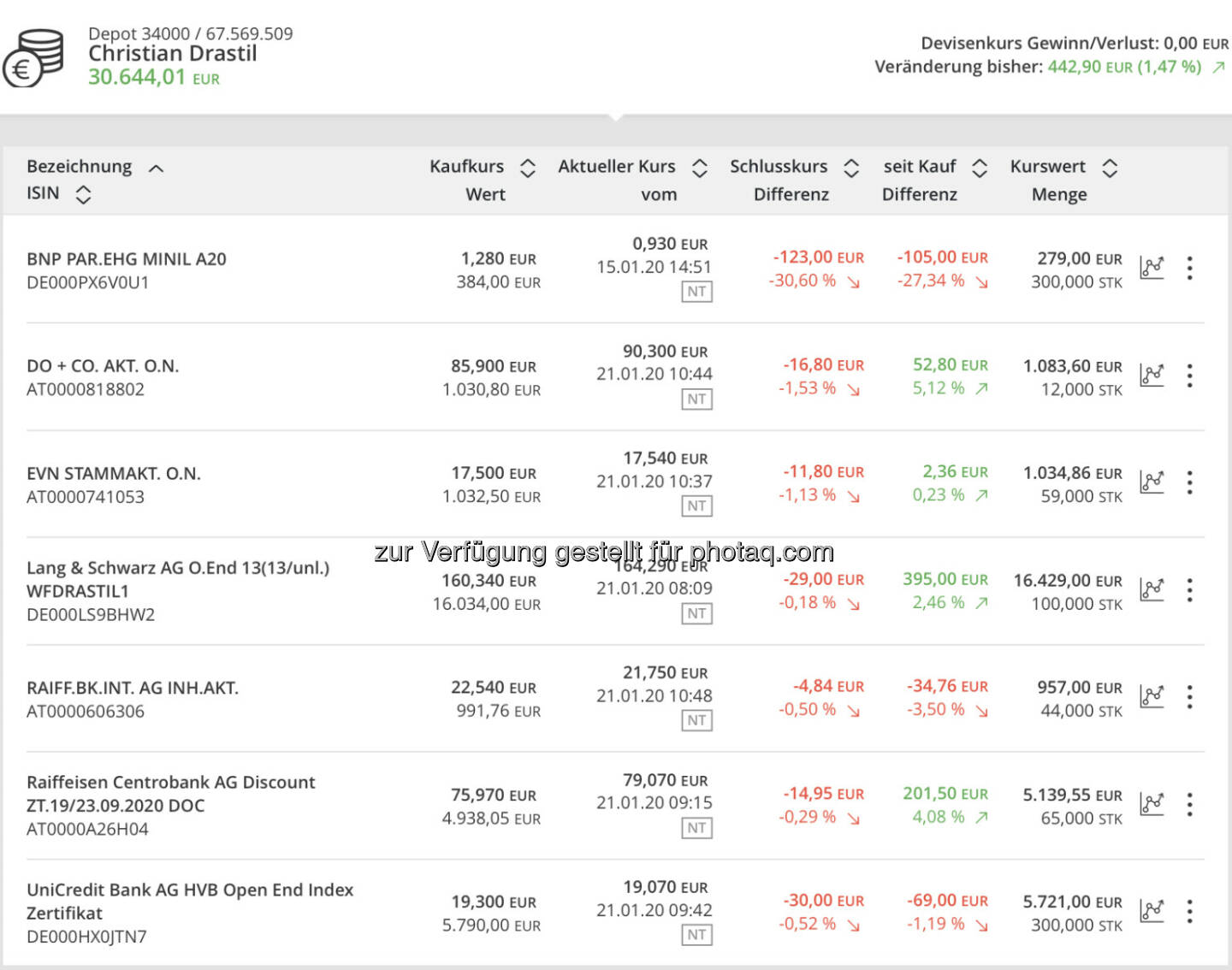Click the euro coins depot icon

[x=34, y=57]
